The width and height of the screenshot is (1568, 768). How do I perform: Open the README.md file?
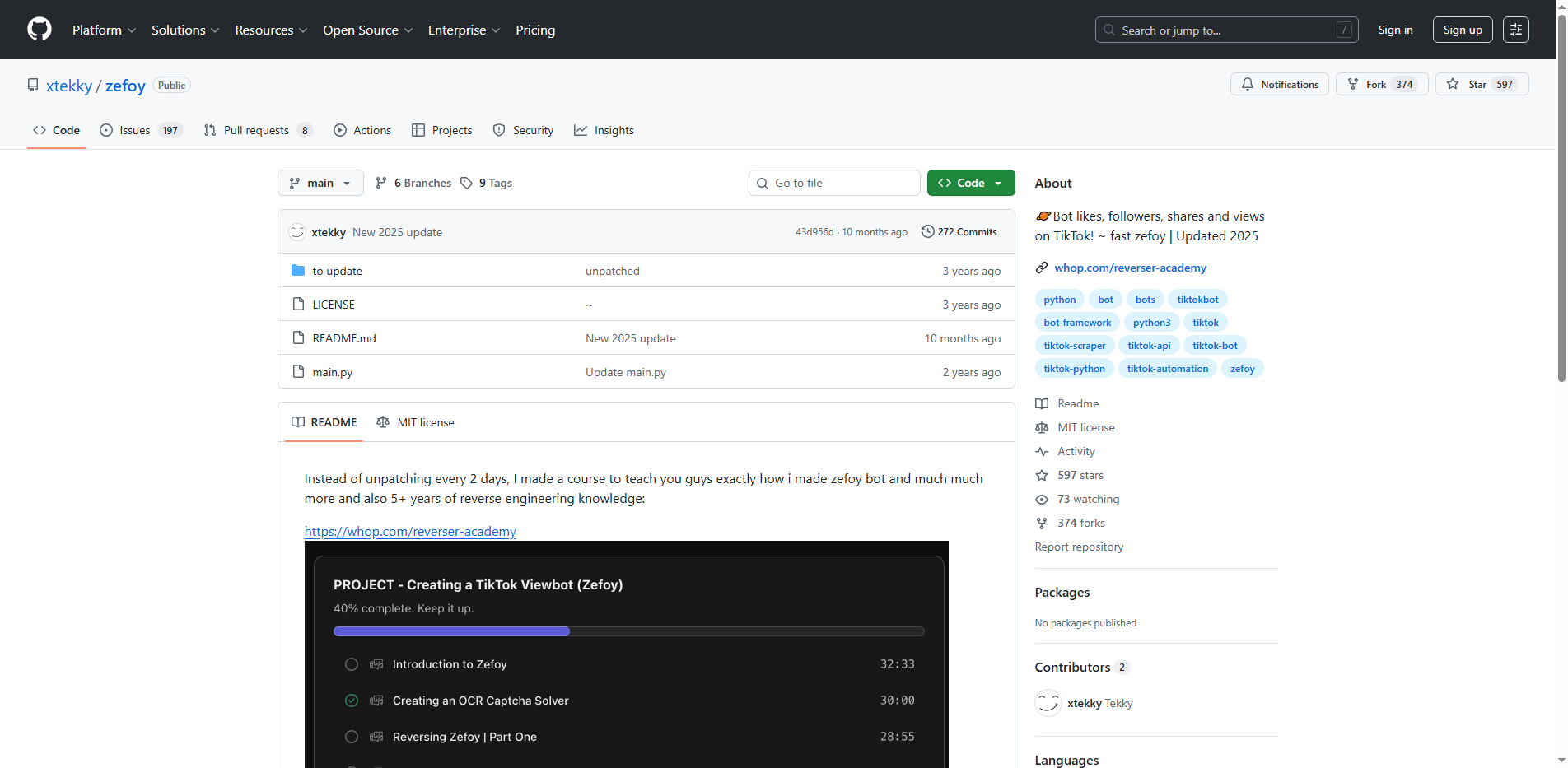[x=344, y=338]
